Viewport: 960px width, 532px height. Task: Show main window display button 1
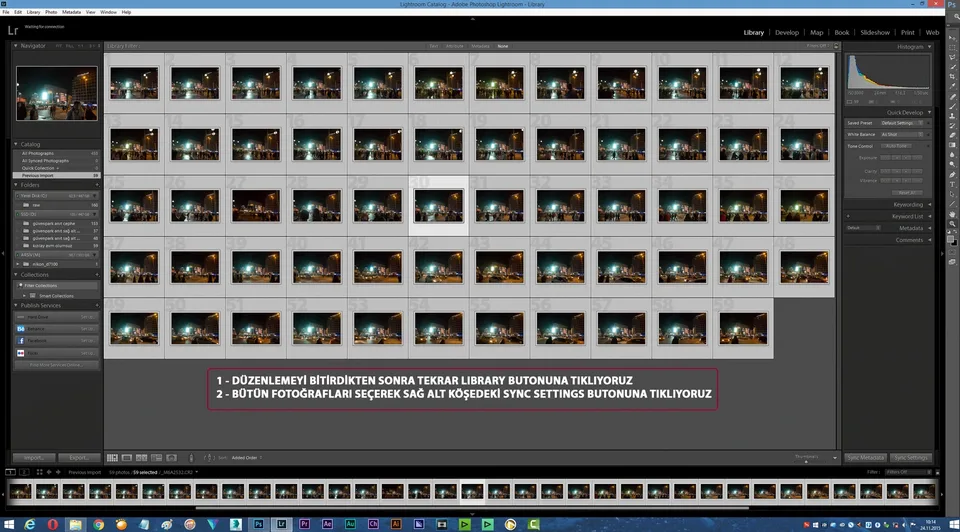pyautogui.click(x=10, y=472)
